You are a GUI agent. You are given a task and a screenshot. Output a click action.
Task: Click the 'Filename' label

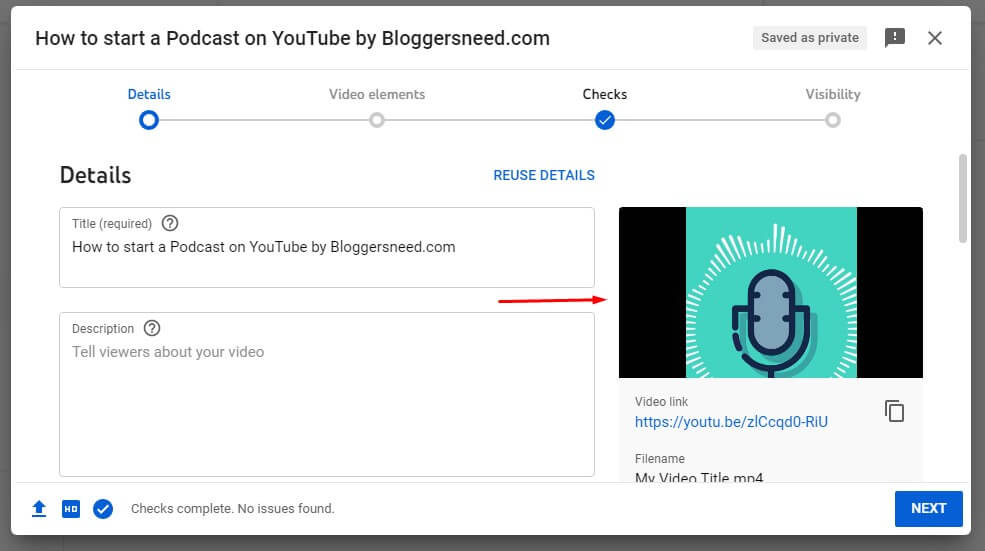(660, 459)
